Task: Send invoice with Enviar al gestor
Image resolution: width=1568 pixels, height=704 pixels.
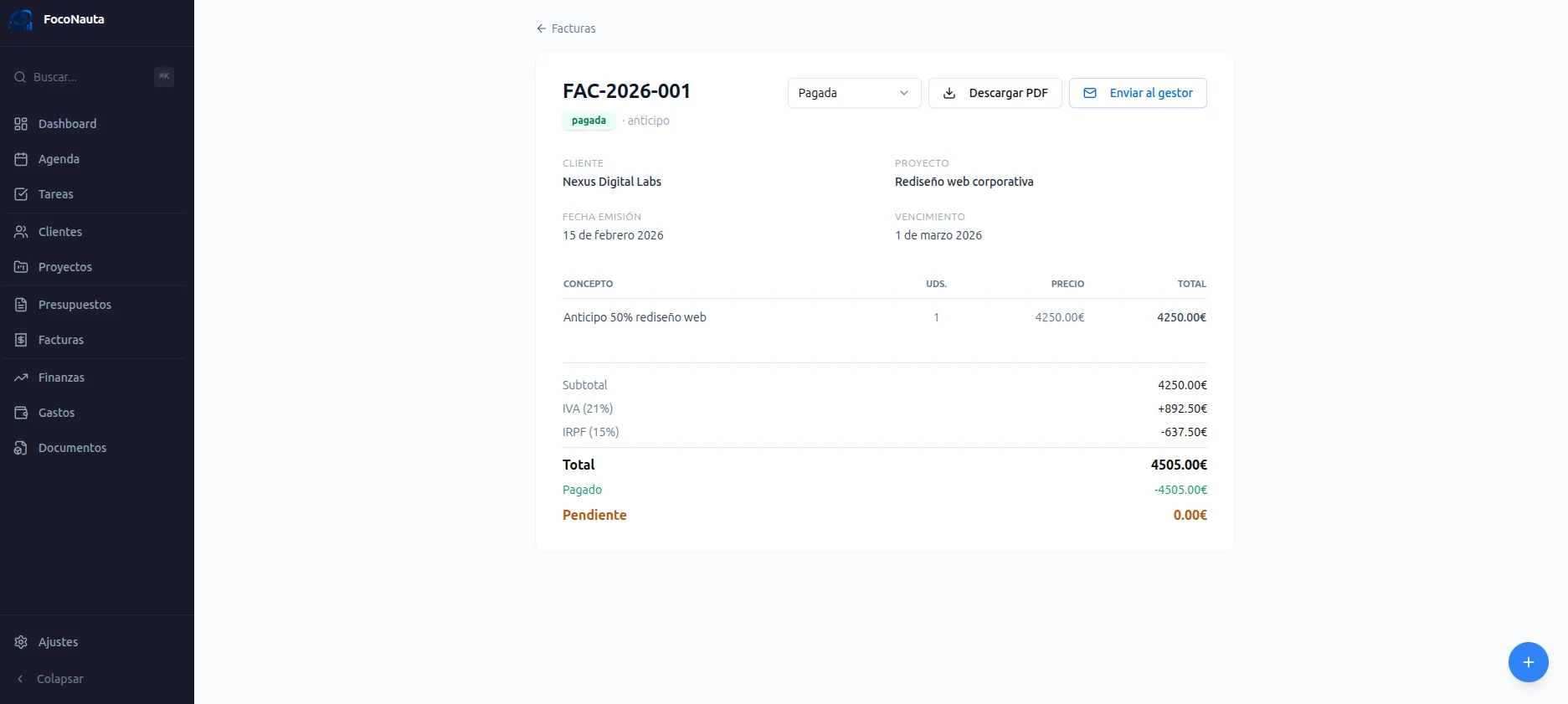Action: pyautogui.click(x=1138, y=93)
